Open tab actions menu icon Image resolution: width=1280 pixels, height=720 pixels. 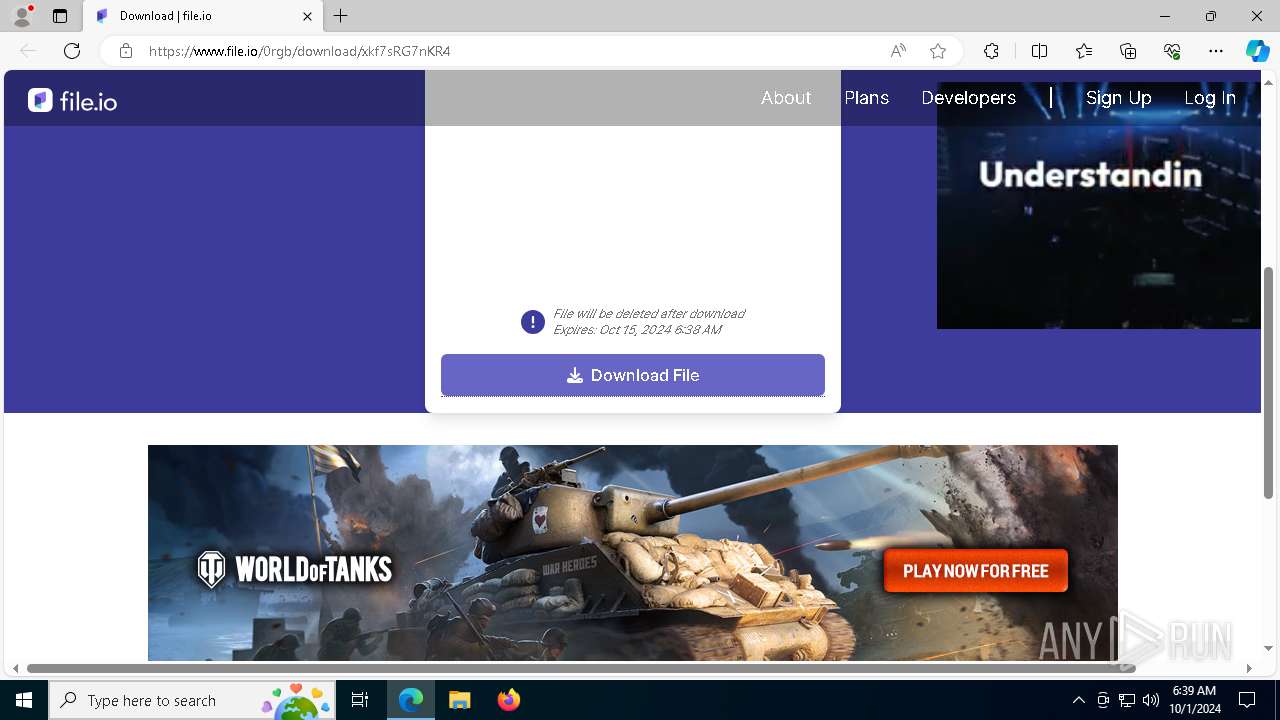(x=60, y=16)
